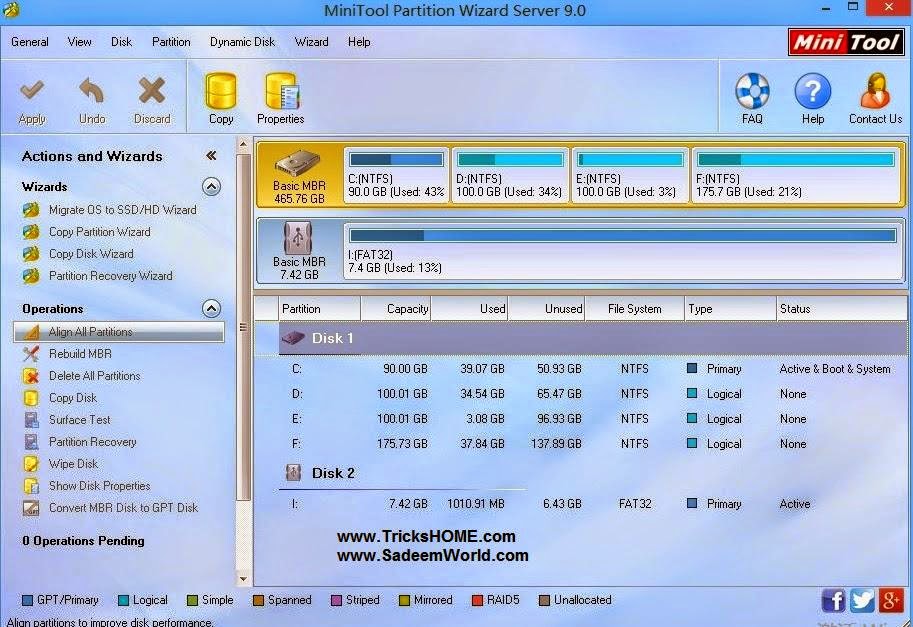Open the General menu
The height and width of the screenshot is (627, 913).
click(x=30, y=42)
